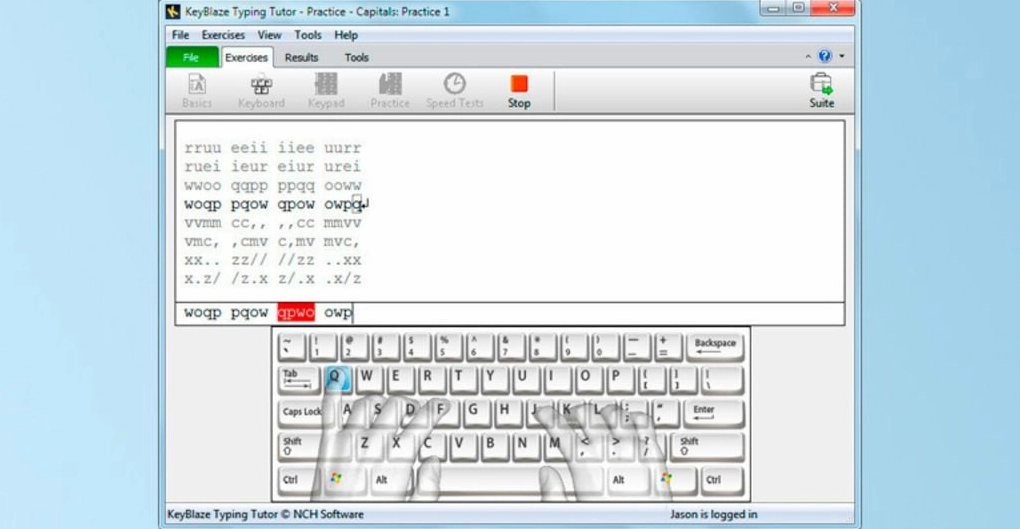This screenshot has height=529, width=1020.
Task: Click the Backspace key on virtual keyboard
Action: pyautogui.click(x=715, y=346)
